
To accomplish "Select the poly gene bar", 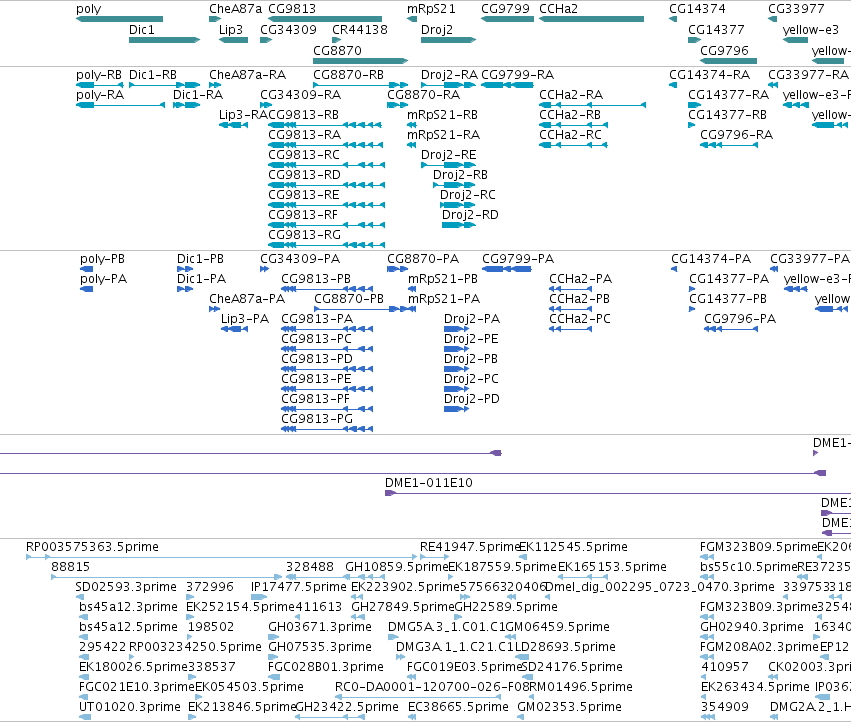I will (119, 19).
